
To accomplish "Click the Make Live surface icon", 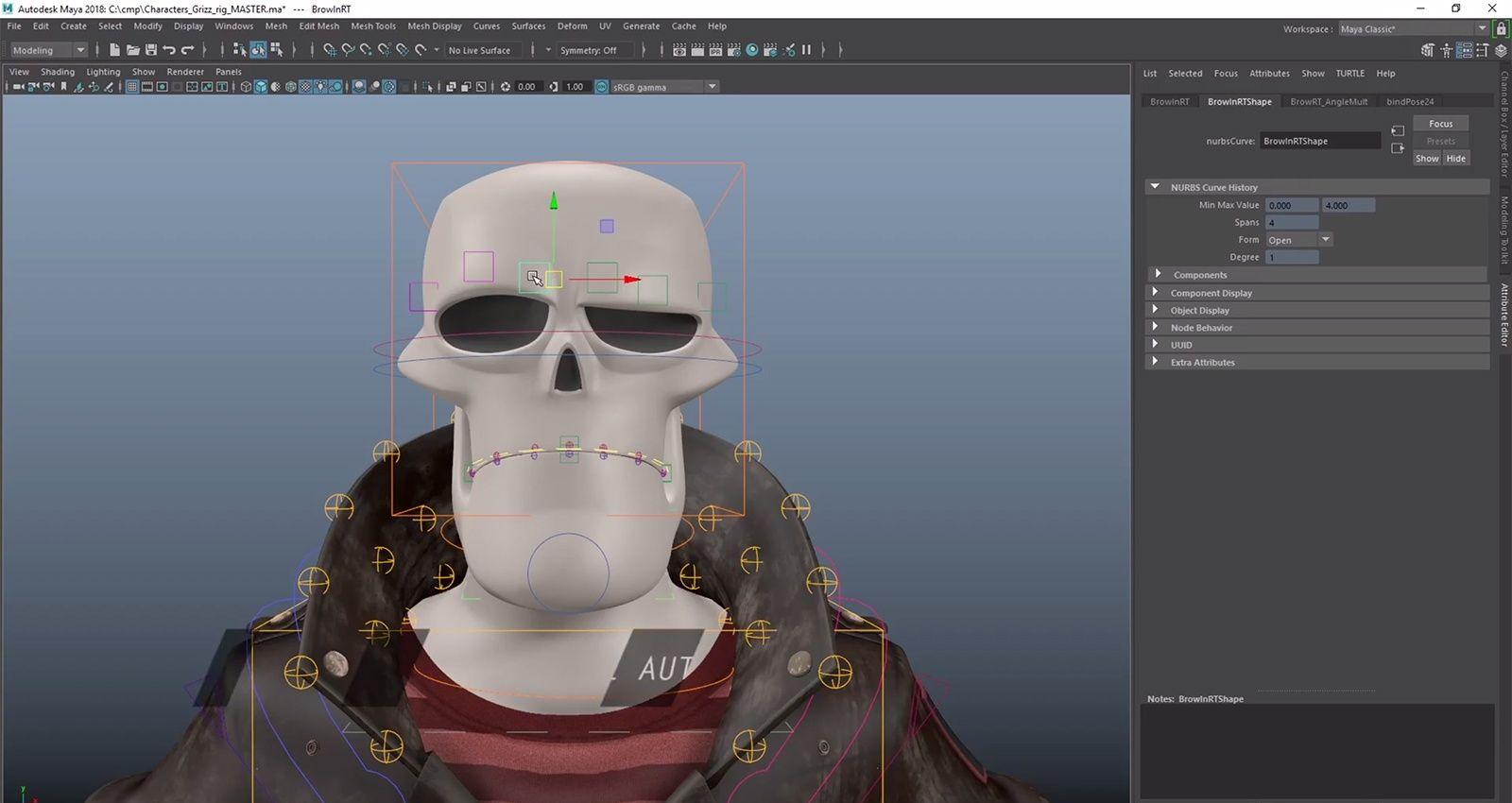I will pyautogui.click(x=420, y=50).
